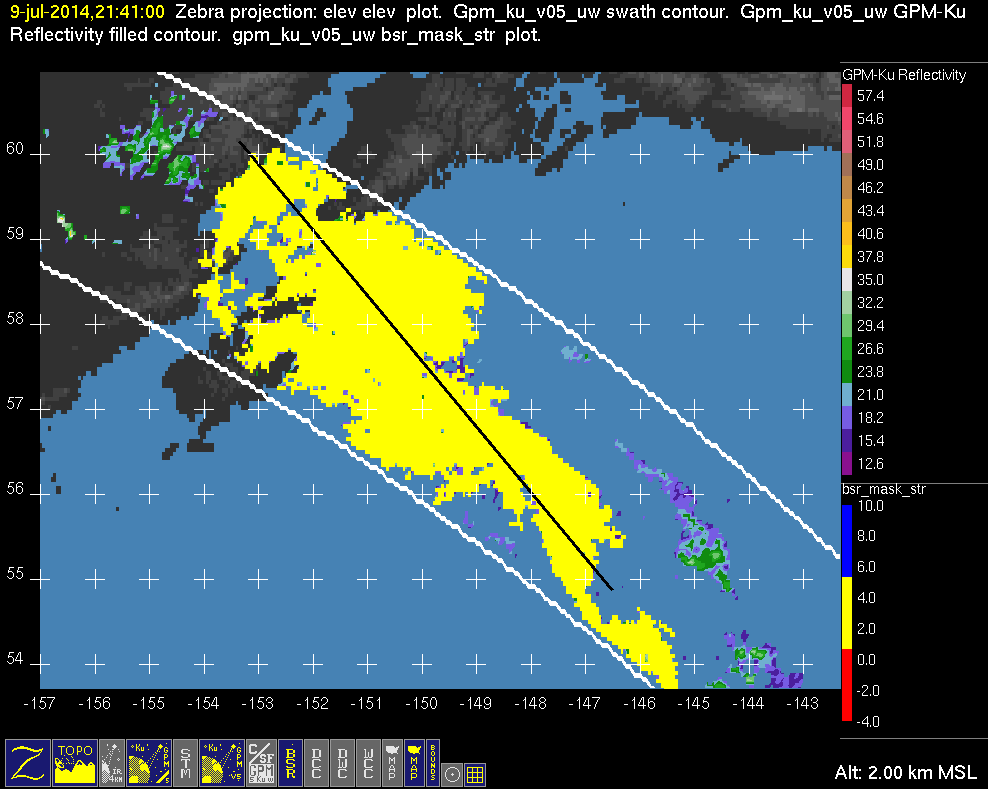Click the latitude label 54
Viewport: 988px width, 789px height.
point(15,659)
